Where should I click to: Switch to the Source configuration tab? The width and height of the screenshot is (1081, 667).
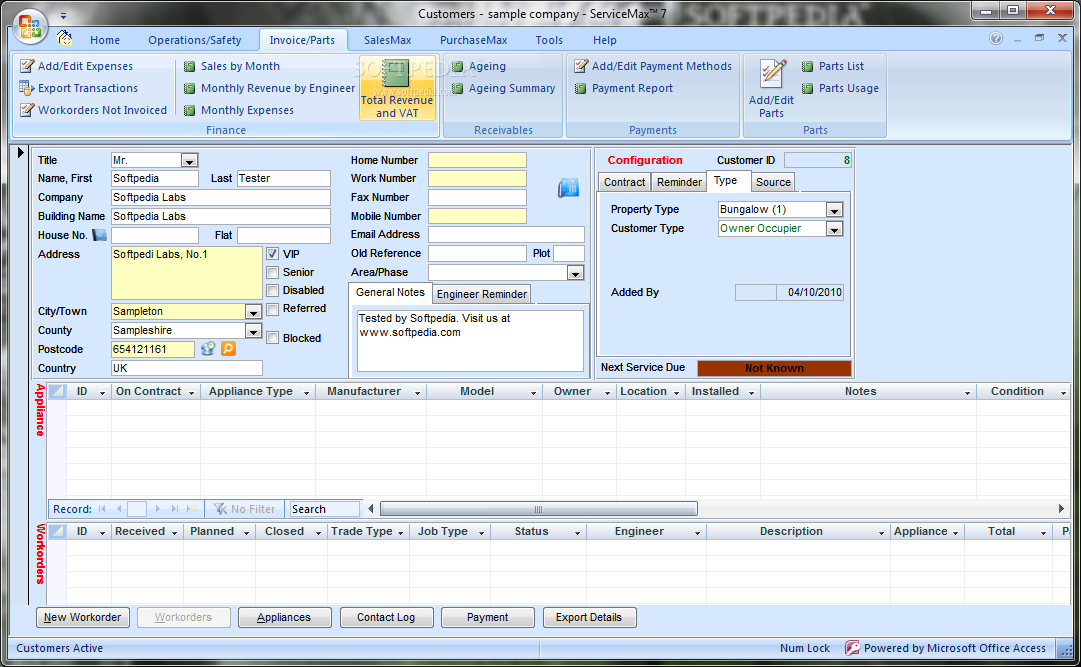click(773, 182)
